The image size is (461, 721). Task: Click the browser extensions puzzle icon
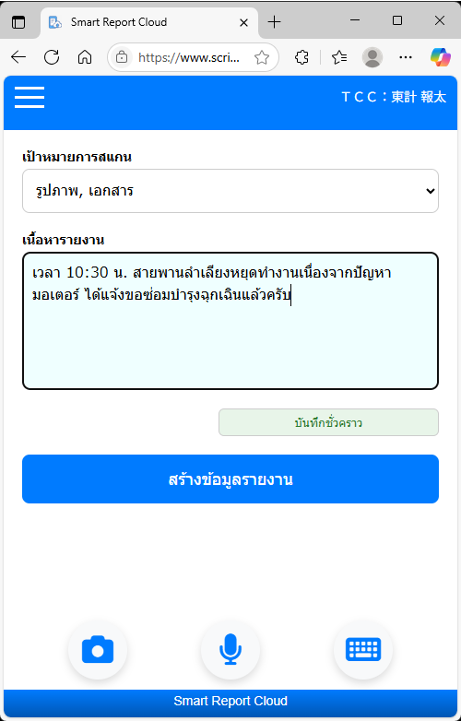[x=302, y=57]
